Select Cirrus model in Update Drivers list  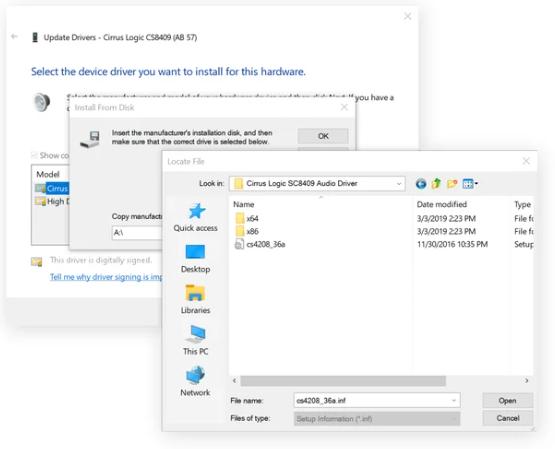coord(51,188)
